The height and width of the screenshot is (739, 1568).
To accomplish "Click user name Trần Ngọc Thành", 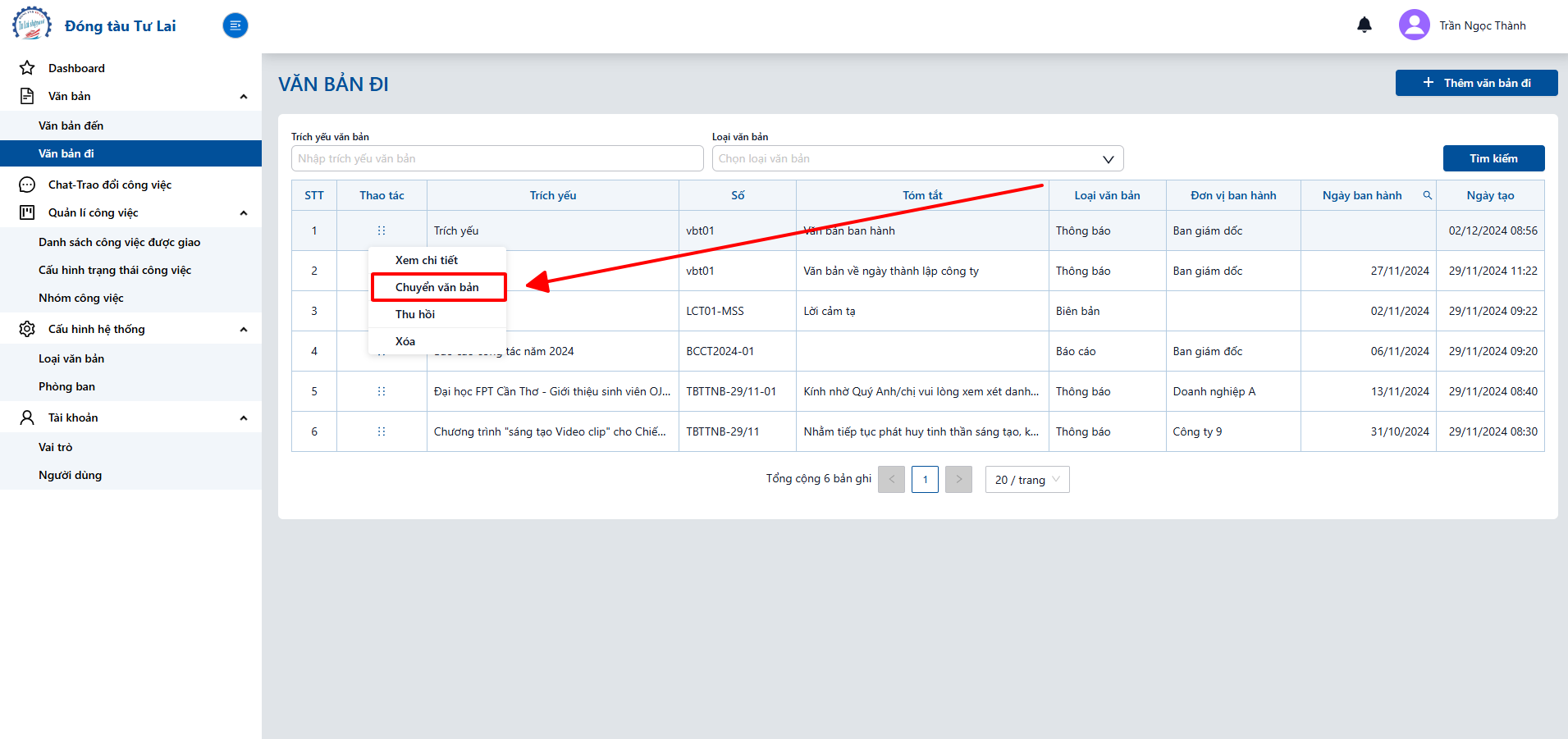I will click(x=1482, y=25).
